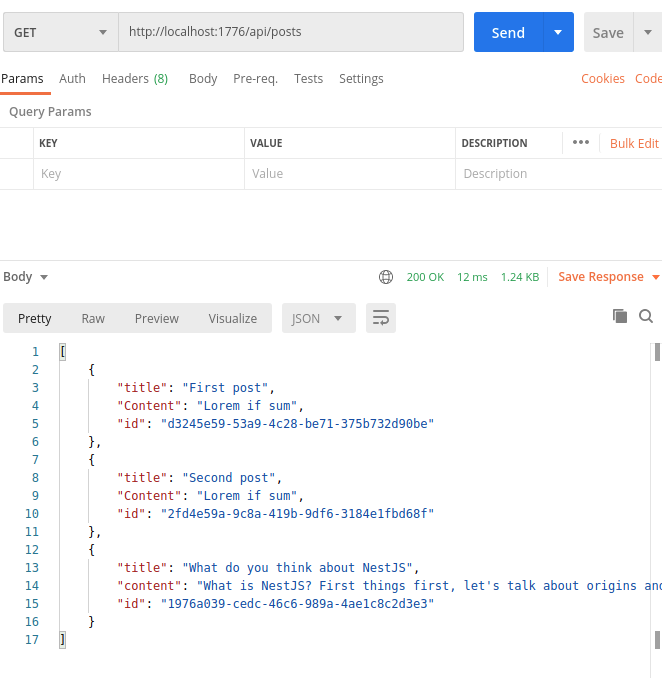
Task: Open the JSON format dropdown
Action: coord(319,318)
